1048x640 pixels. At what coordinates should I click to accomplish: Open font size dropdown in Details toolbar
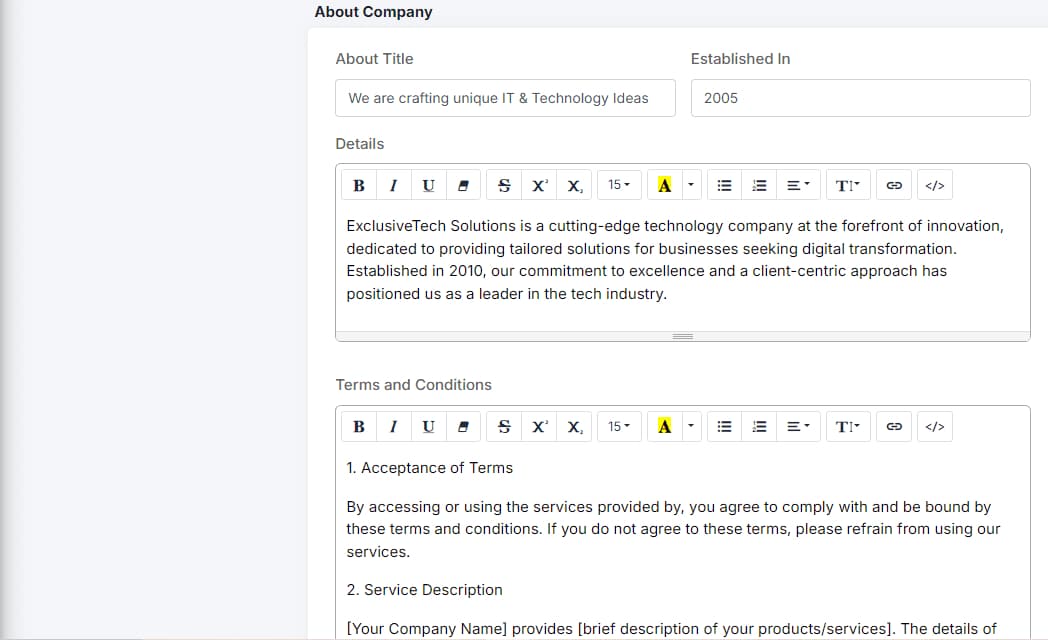coord(619,185)
